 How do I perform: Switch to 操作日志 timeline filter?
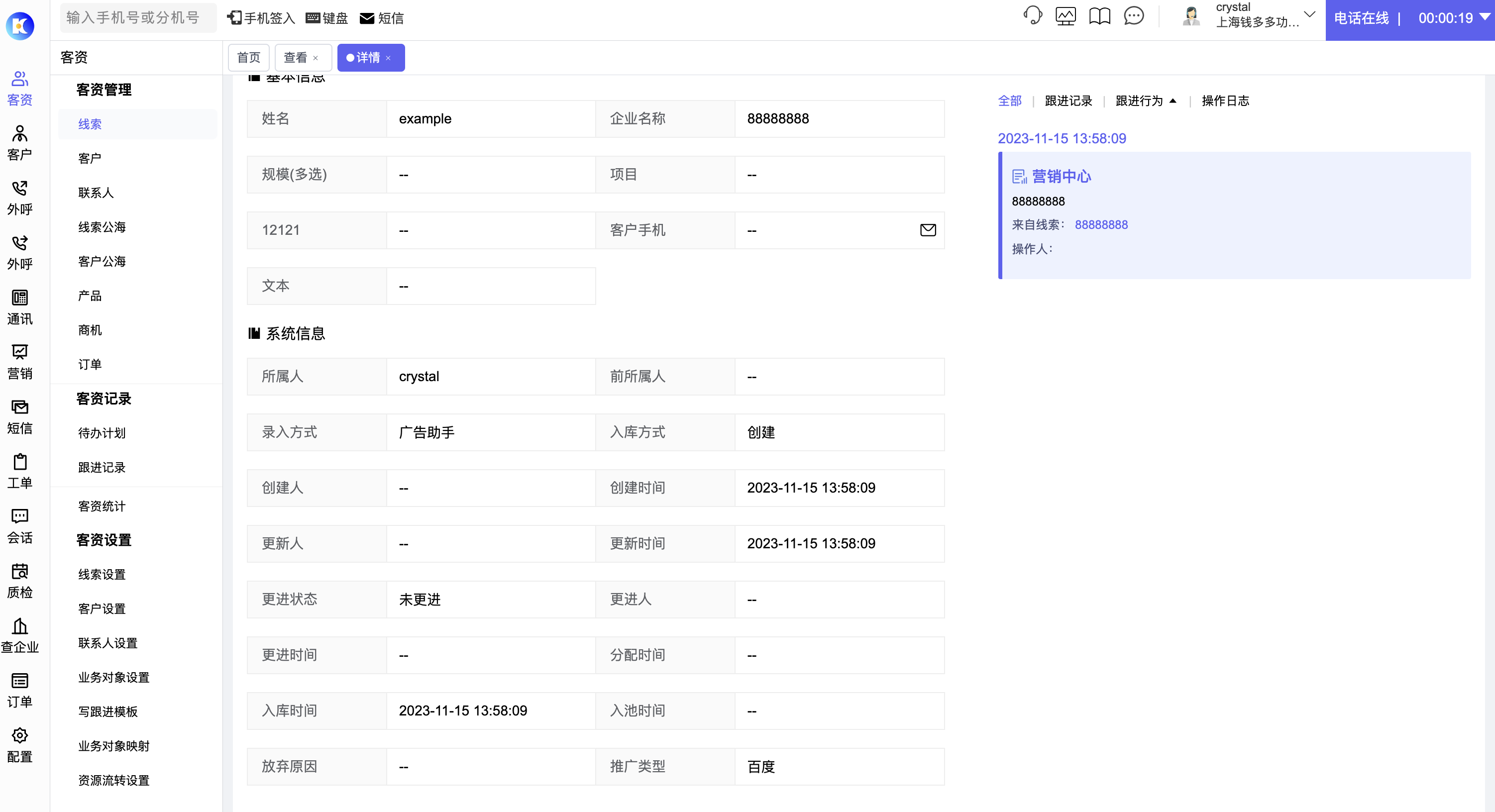[x=1225, y=101]
